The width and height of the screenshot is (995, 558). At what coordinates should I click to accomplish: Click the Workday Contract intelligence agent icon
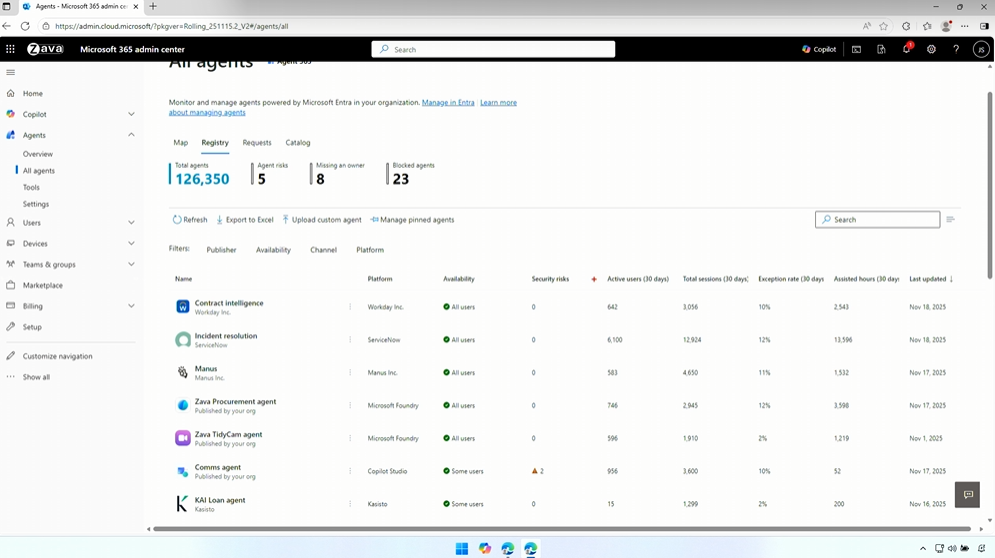pyautogui.click(x=182, y=307)
